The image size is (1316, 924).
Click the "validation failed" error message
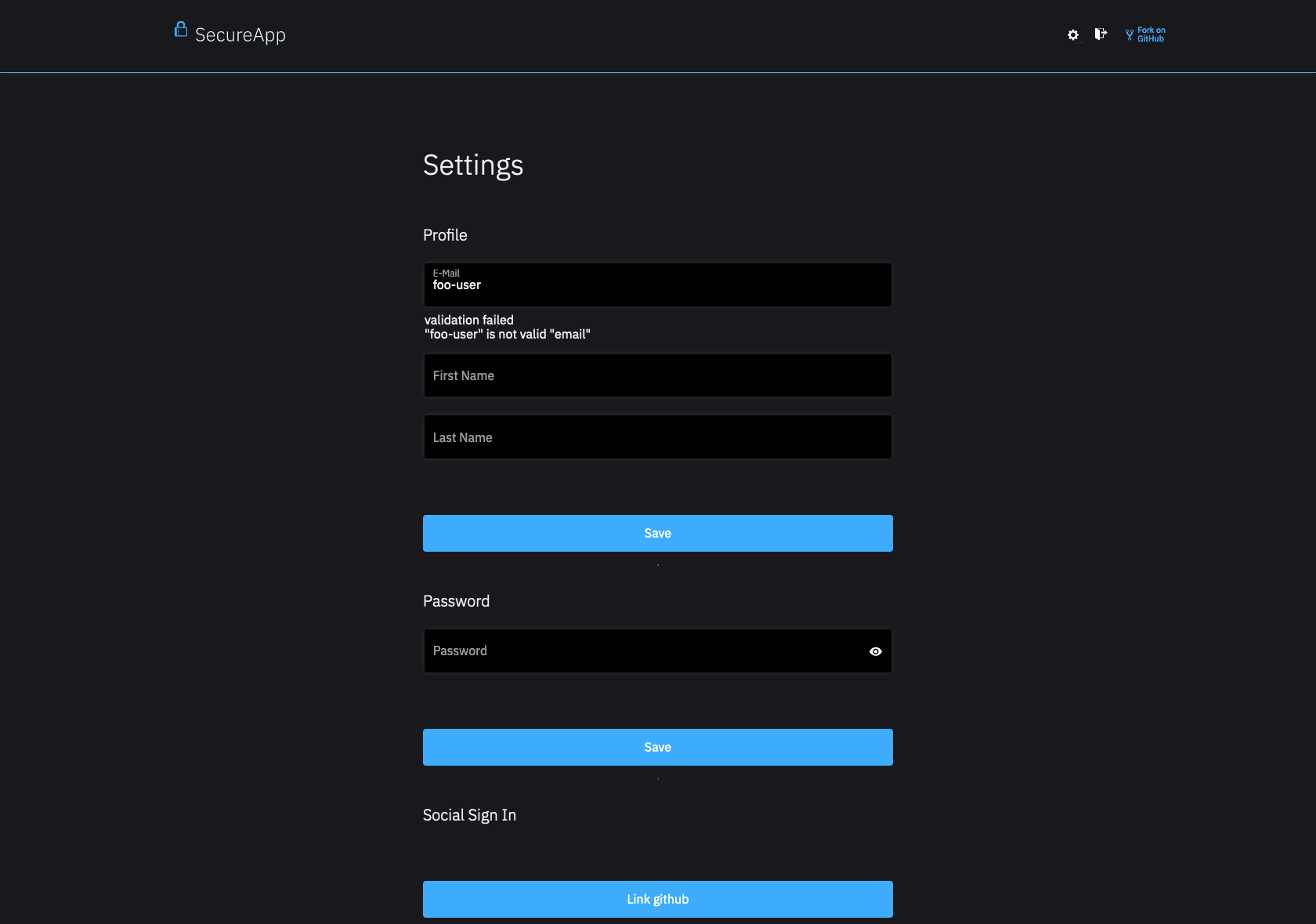click(468, 320)
